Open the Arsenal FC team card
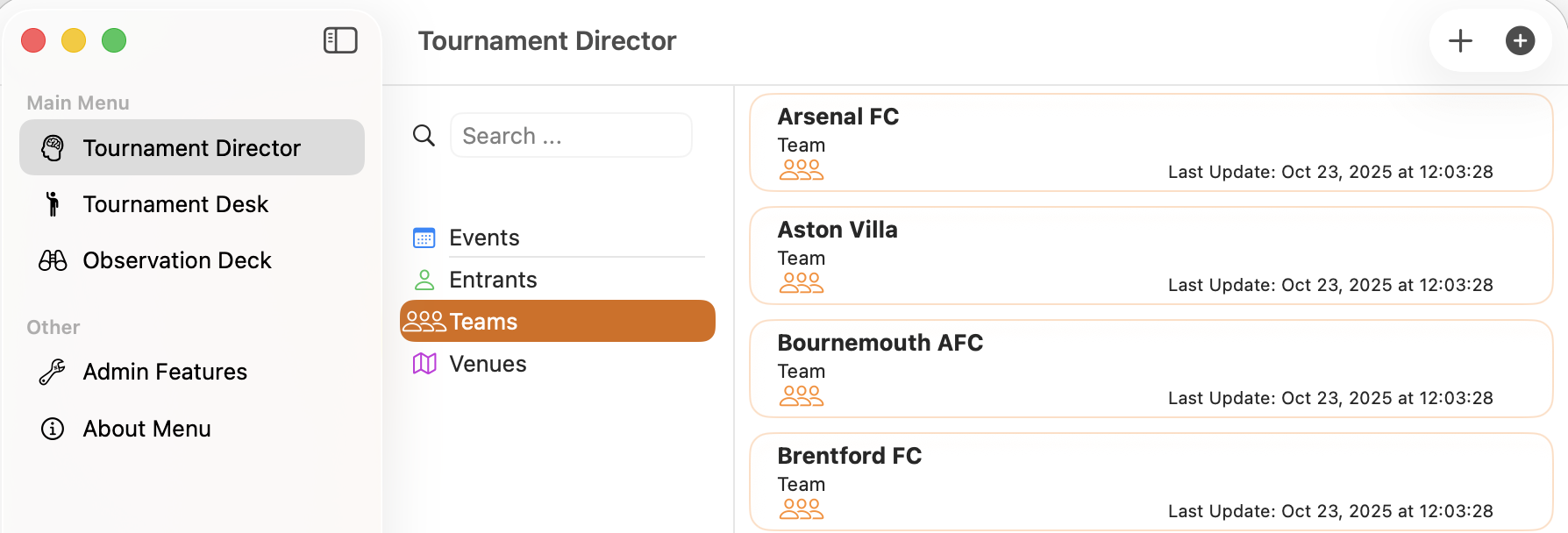1568x533 pixels. [1151, 142]
